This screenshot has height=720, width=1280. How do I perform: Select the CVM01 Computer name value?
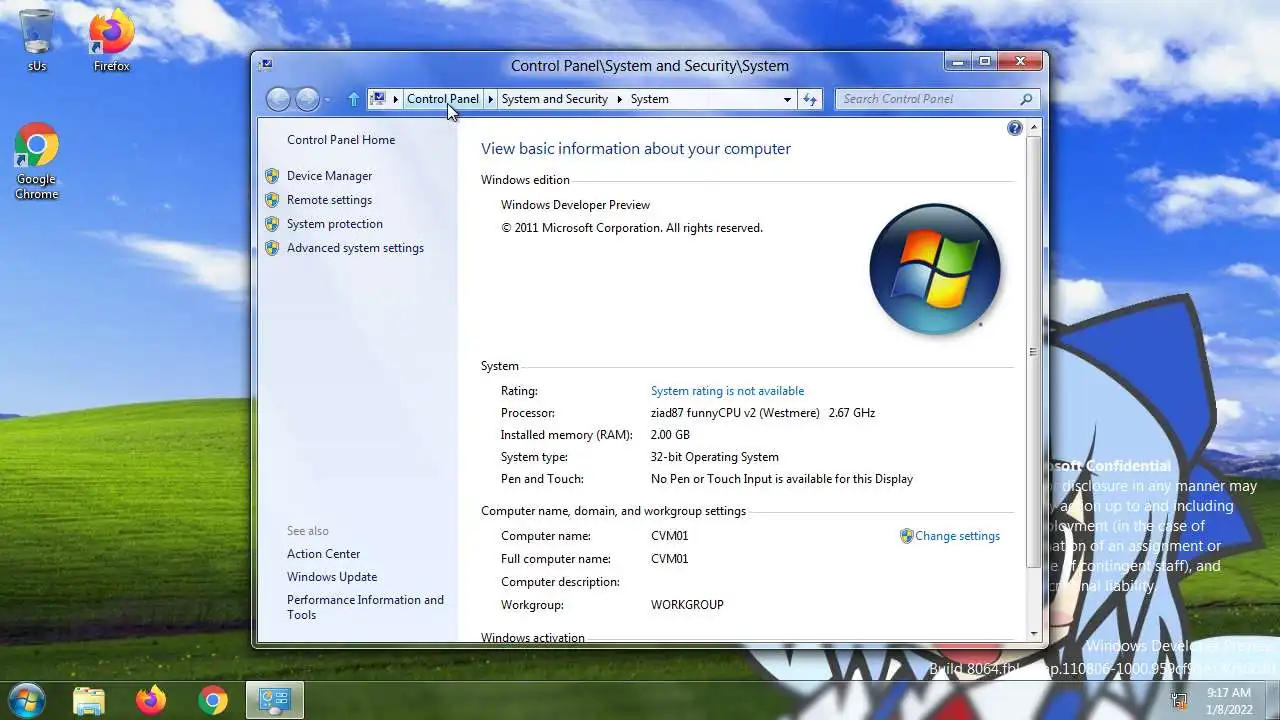(669, 536)
